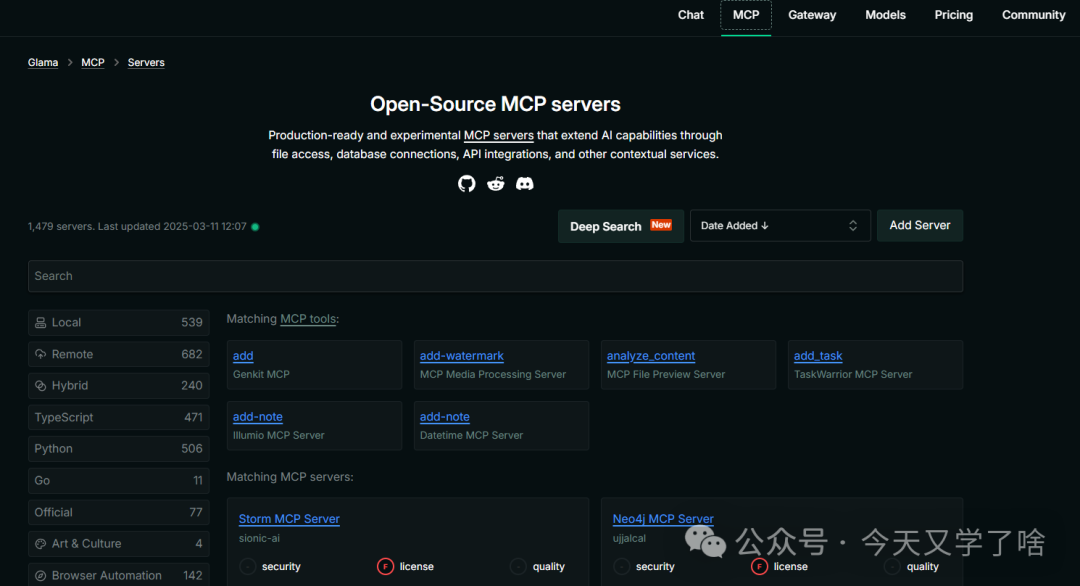Open the Storm MCP Server link
Screen dimensions: 1080x586
[x=289, y=519]
